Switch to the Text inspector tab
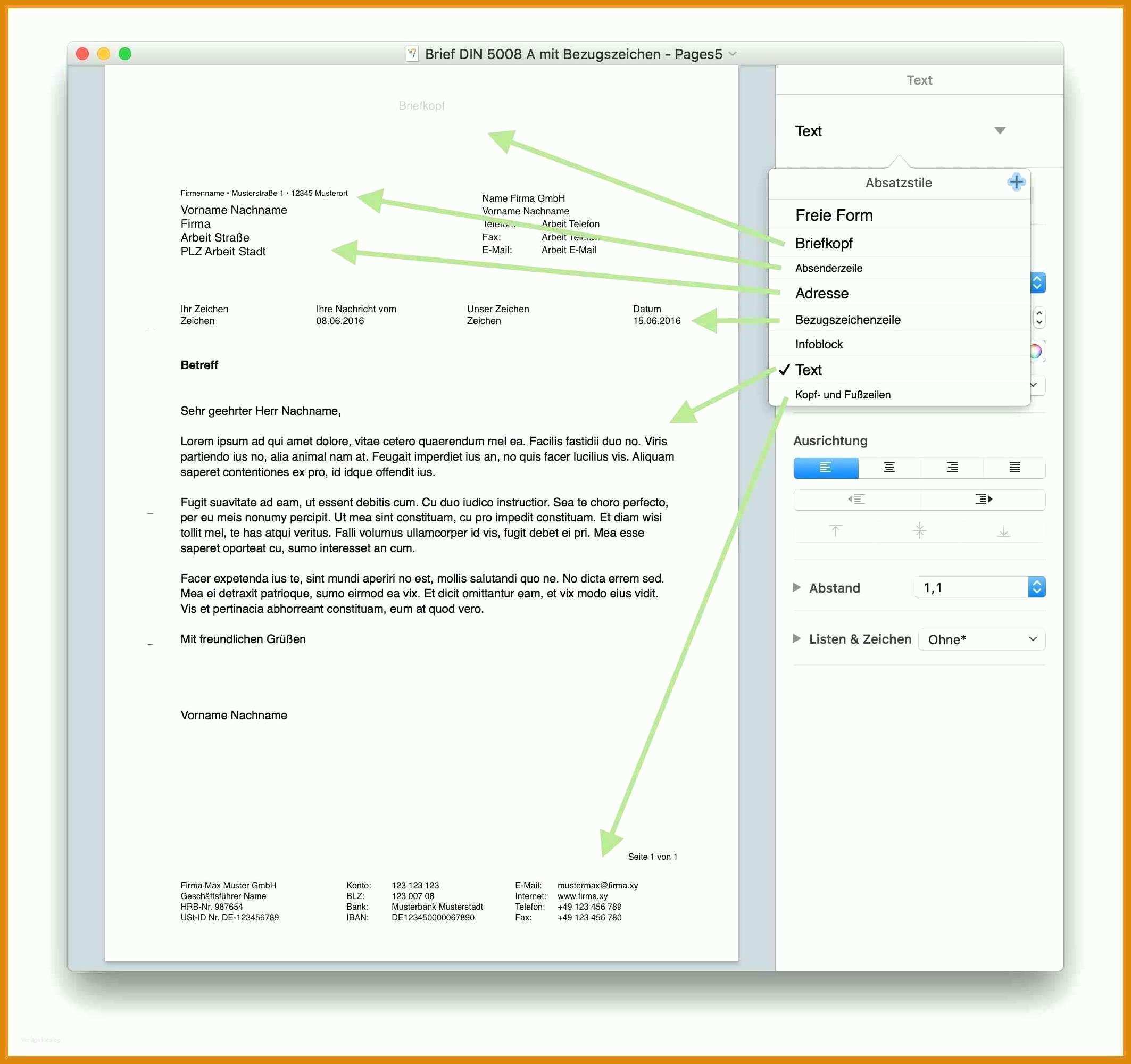Viewport: 1131px width, 1064px height. (919, 80)
